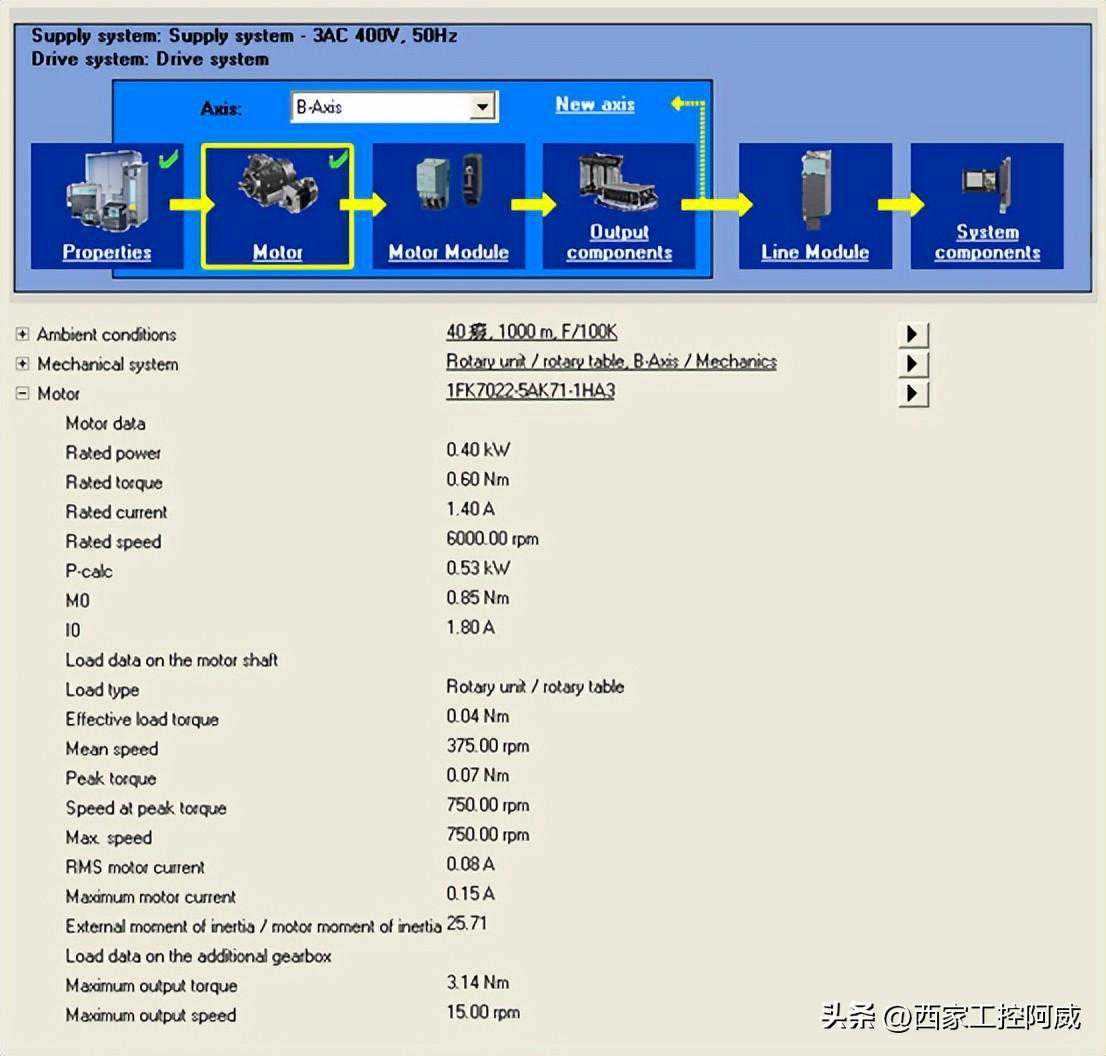The width and height of the screenshot is (1106, 1056).
Task: Expand the Mechanical system section
Action: tap(23, 364)
